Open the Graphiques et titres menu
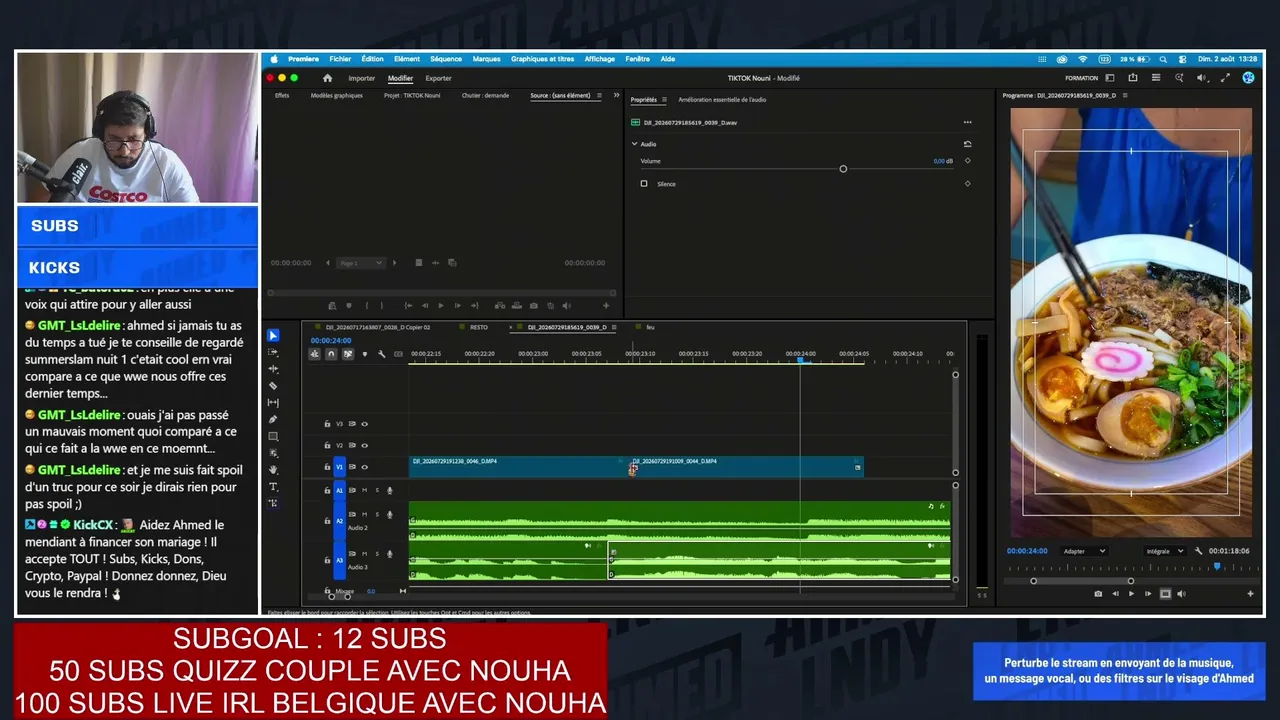 click(543, 59)
